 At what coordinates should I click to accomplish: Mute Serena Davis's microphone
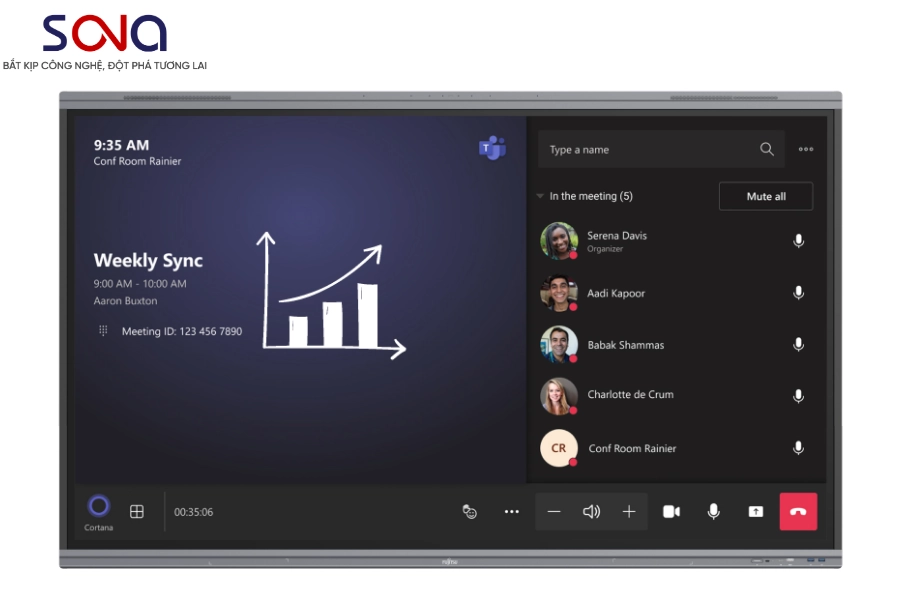click(798, 241)
